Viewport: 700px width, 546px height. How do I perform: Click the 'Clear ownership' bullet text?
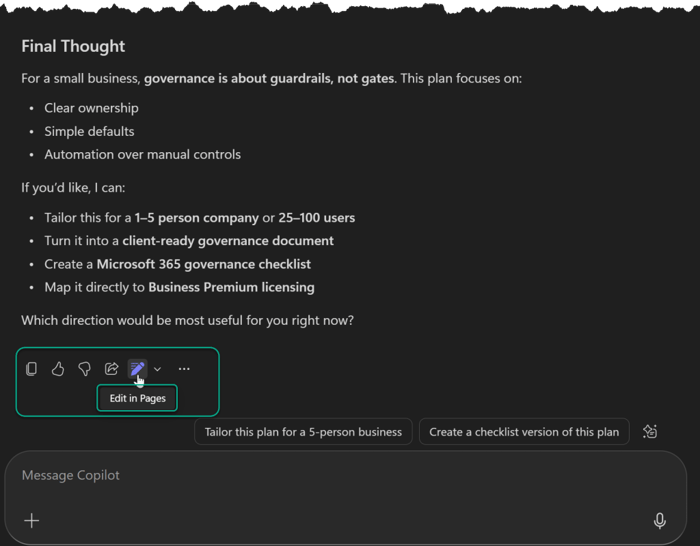[x=91, y=108]
